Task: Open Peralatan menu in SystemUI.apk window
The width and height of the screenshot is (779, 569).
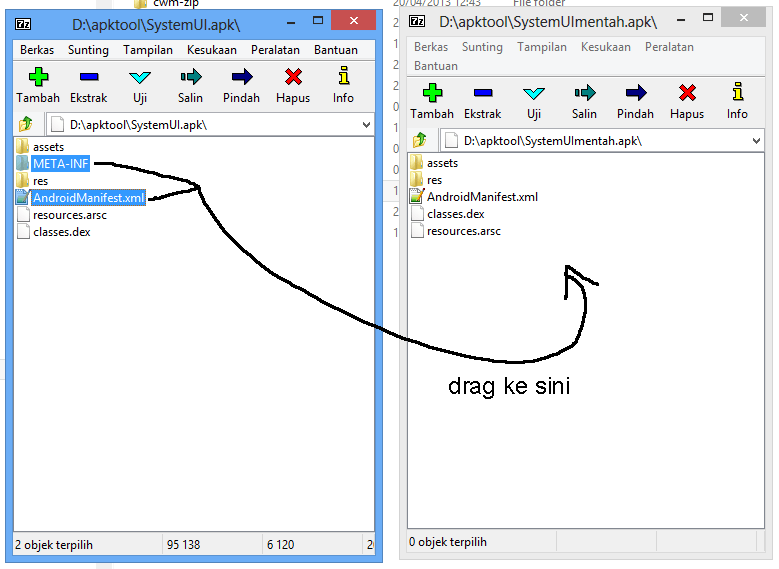Action: [x=275, y=50]
